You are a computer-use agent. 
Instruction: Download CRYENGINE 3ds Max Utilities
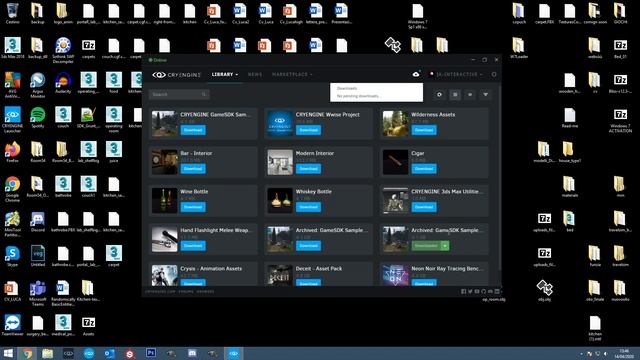point(424,207)
